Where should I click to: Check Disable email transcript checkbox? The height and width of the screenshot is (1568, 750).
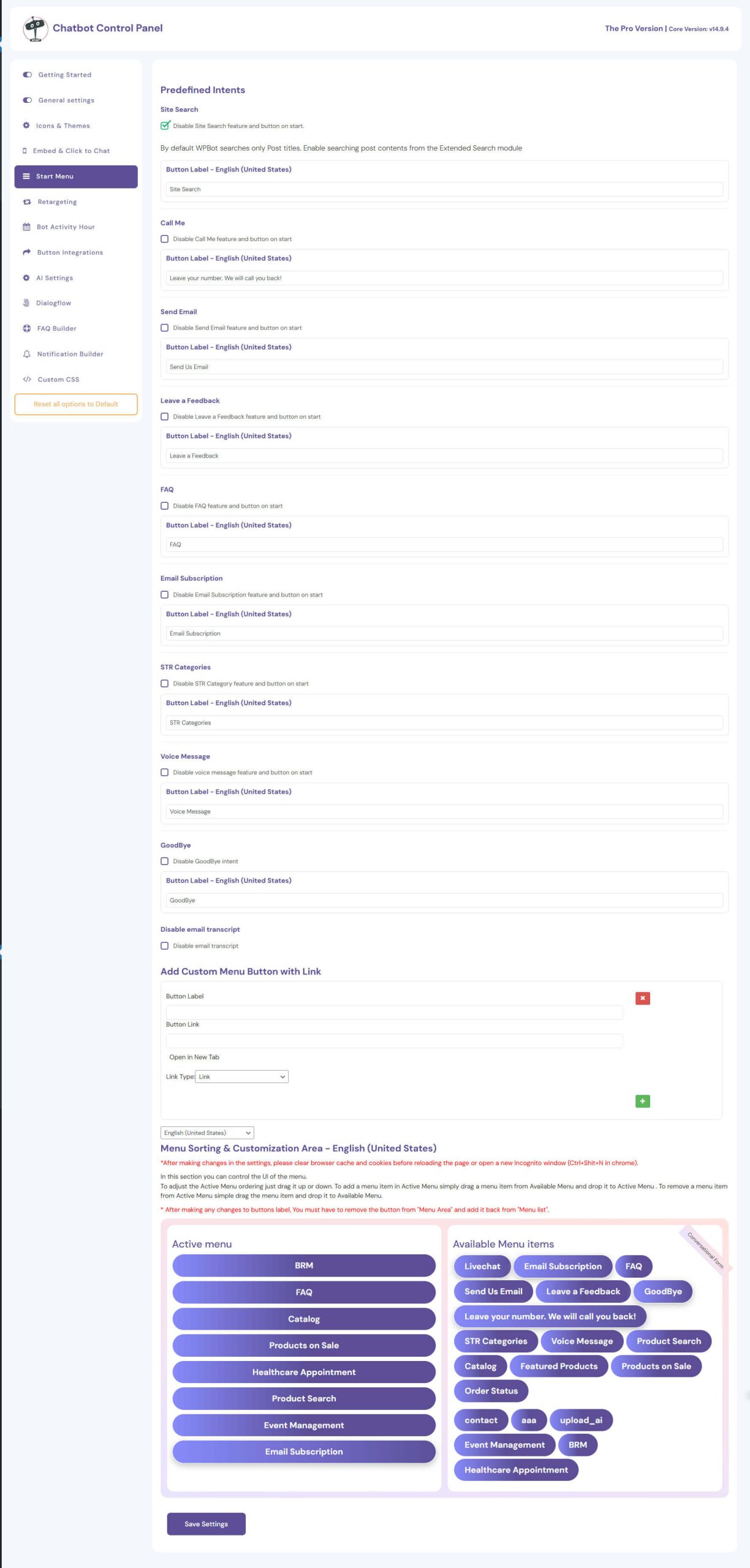[x=165, y=946]
